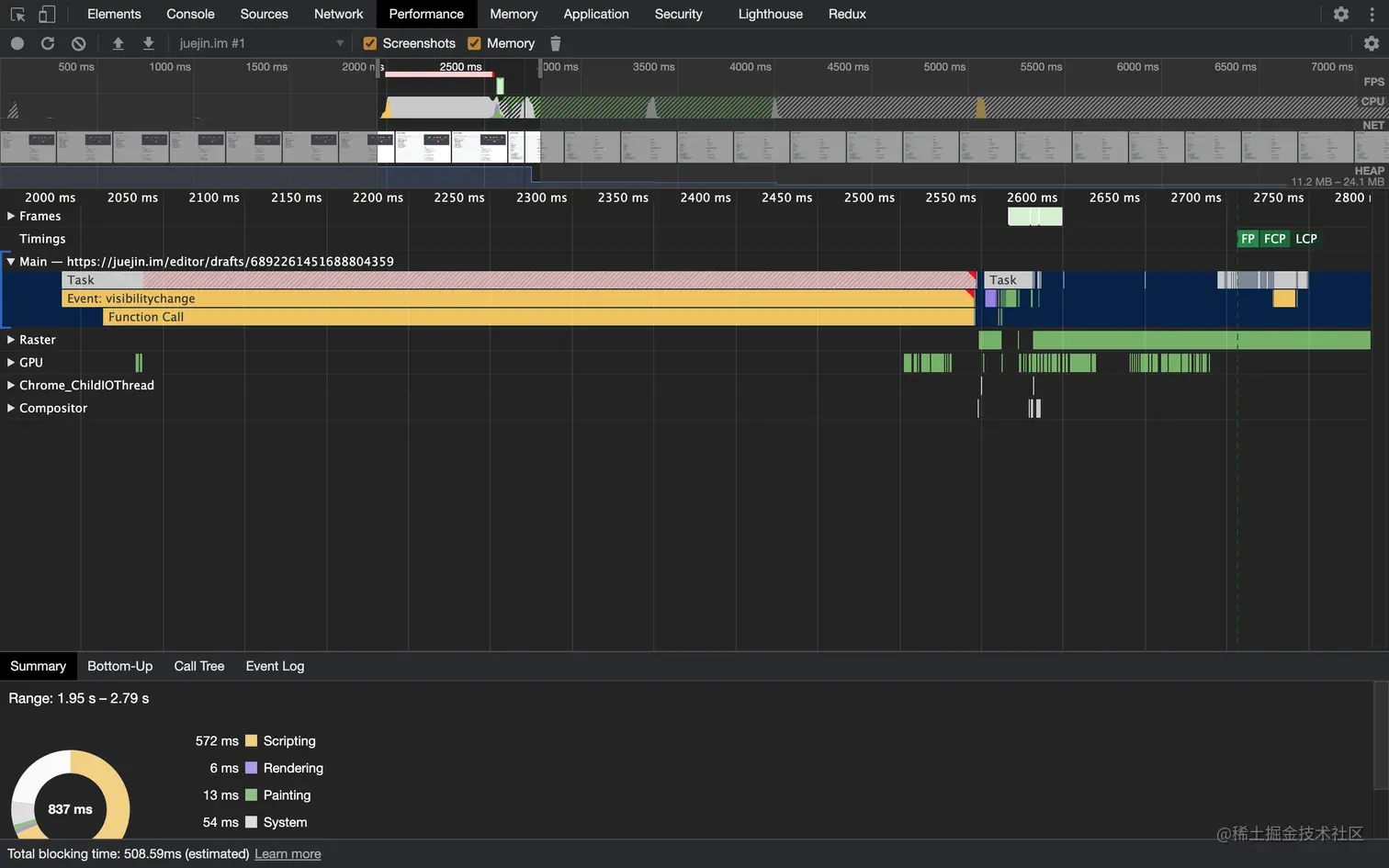This screenshot has height=868, width=1389.
Task: Save the profile with the download arrow
Action: (x=149, y=43)
